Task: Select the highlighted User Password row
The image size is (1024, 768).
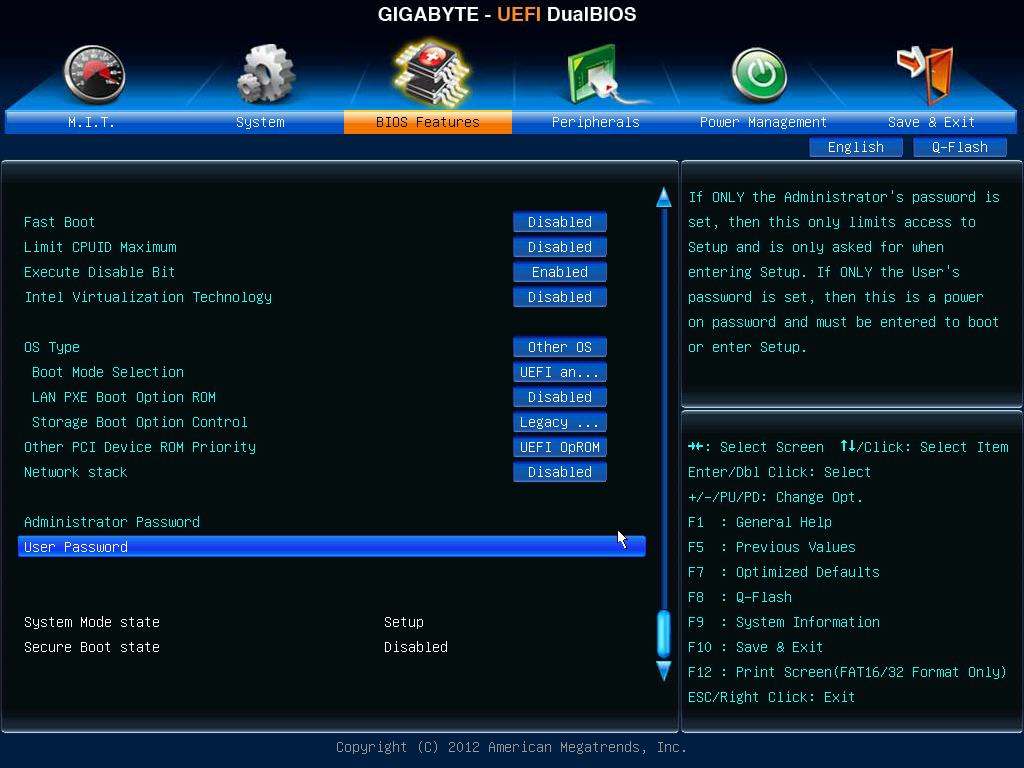Action: [332, 547]
